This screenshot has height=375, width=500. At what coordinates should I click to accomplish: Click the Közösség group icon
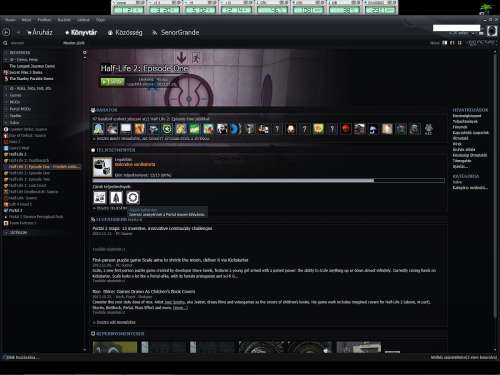click(110, 33)
